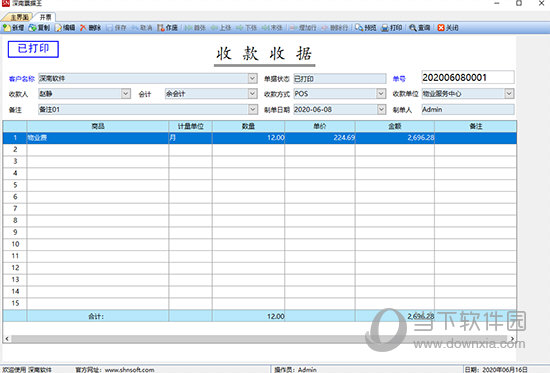Click the 打印 (Print) toolbar icon
The image size is (550, 373).
392,27
